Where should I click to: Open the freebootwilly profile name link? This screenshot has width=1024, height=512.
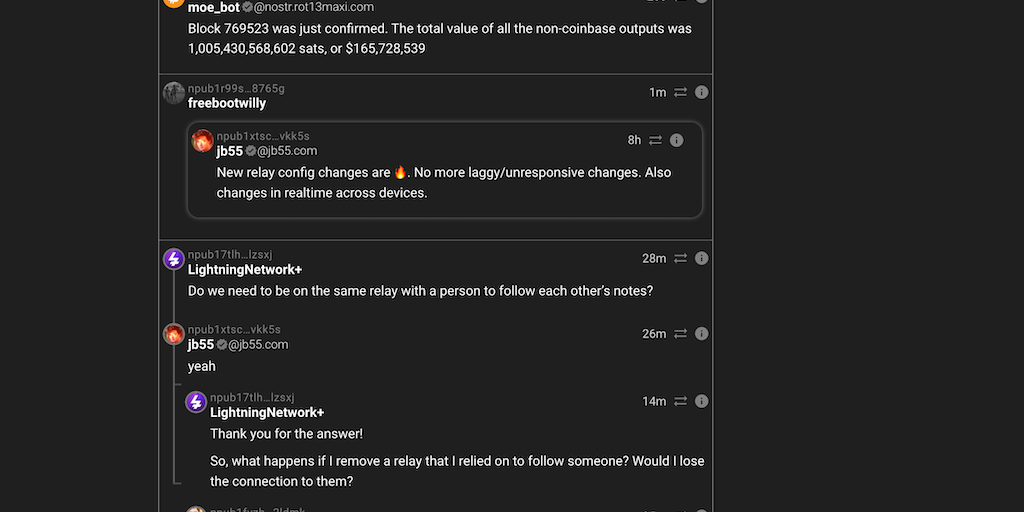click(226, 103)
